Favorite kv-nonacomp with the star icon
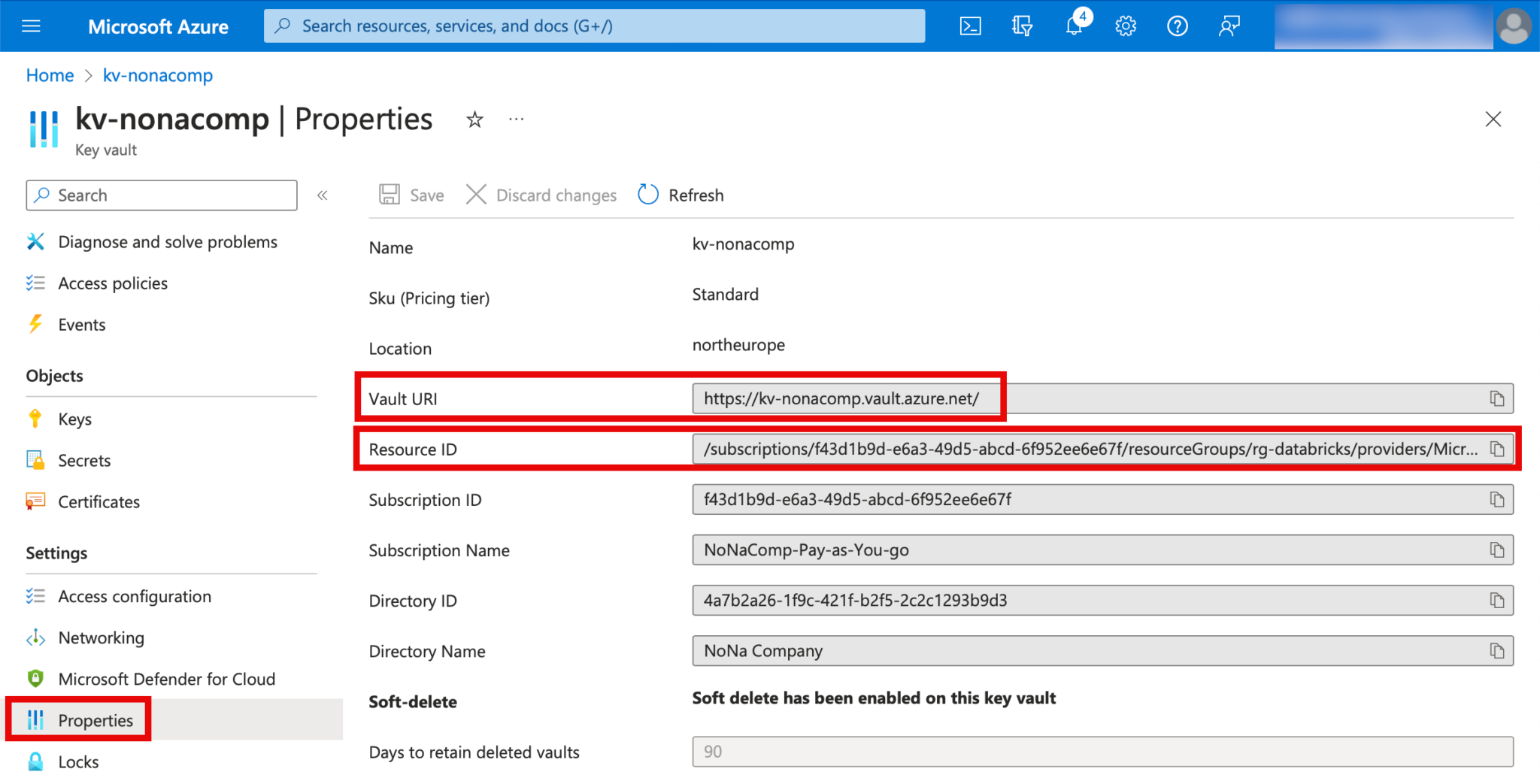This screenshot has width=1540, height=784. 474,120
